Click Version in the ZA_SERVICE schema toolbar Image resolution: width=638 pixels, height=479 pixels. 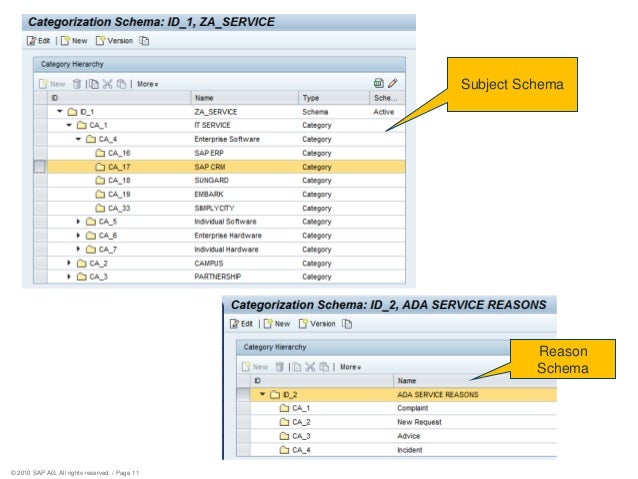pos(114,41)
